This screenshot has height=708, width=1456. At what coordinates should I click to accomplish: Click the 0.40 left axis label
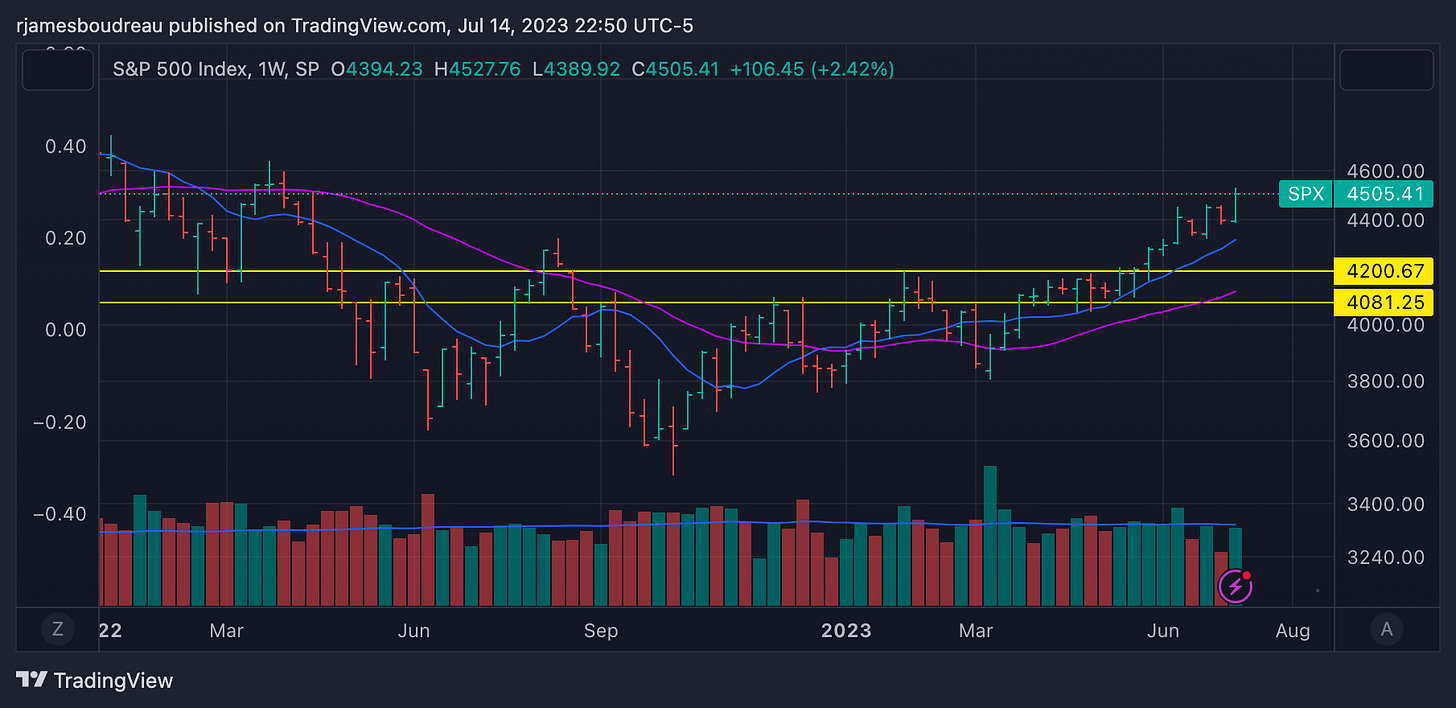click(x=65, y=147)
